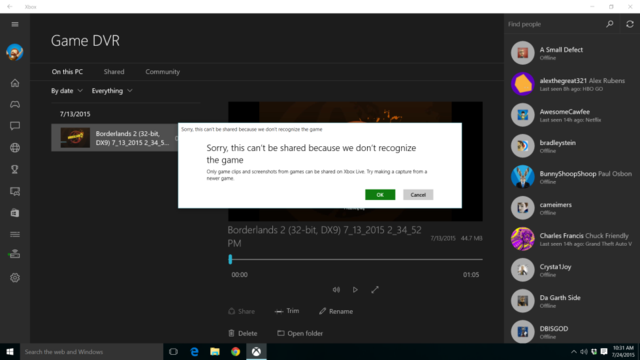This screenshot has height=360, width=640.
Task: Open friend Charles Francis
Action: pyautogui.click(x=571, y=239)
